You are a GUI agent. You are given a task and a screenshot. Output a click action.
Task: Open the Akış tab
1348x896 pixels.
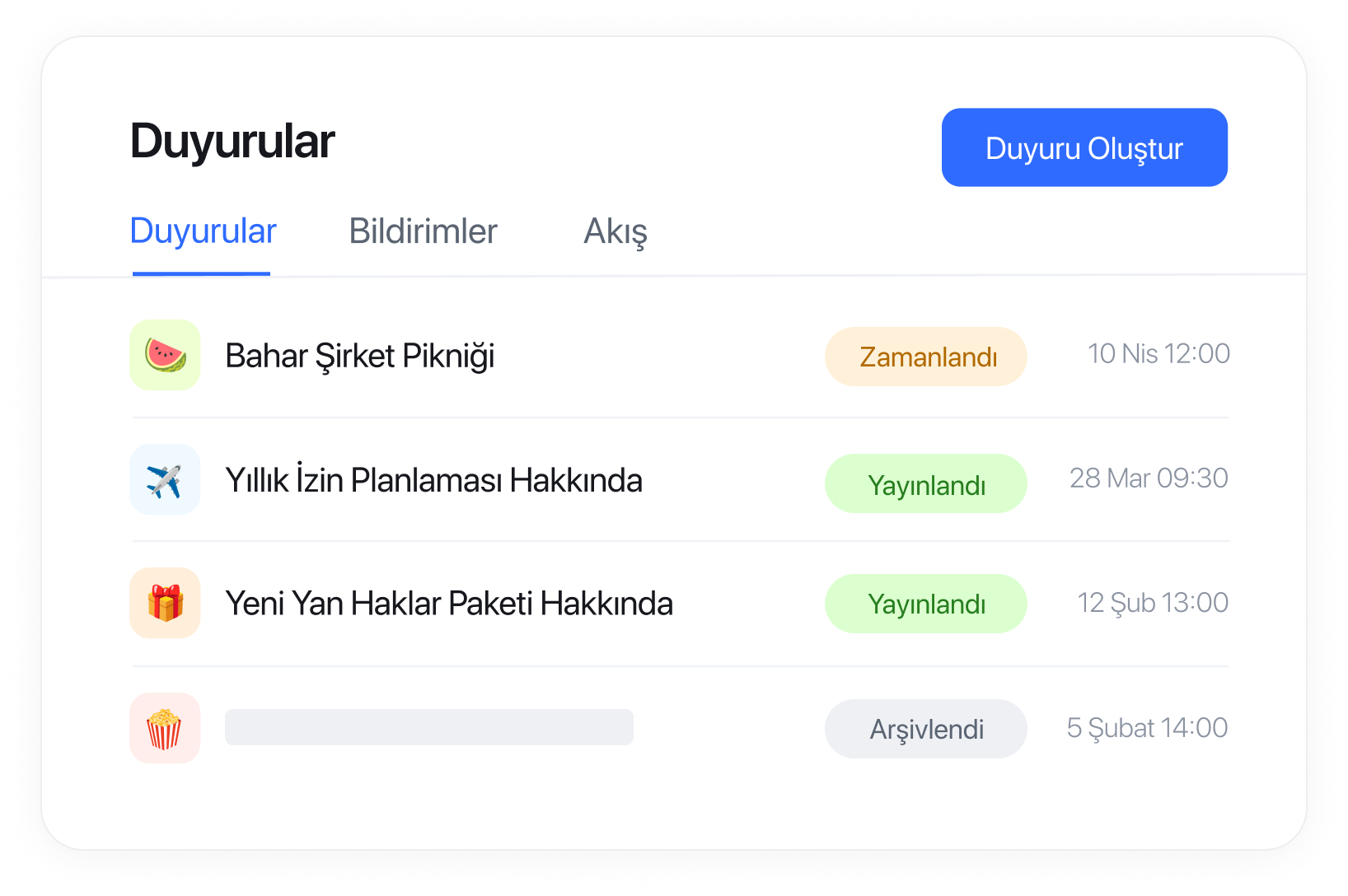[x=615, y=232]
